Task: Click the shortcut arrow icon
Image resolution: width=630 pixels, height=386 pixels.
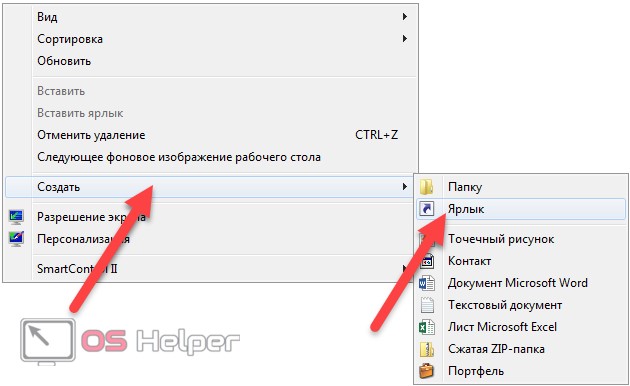Action: pos(427,209)
